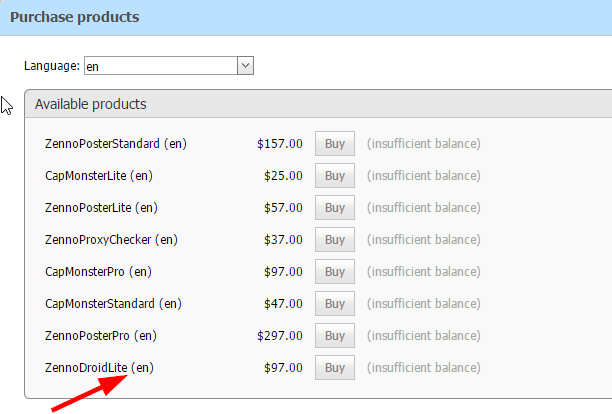This screenshot has width=612, height=414.
Task: Click Buy for CapMonsterLite
Action: [x=334, y=176]
